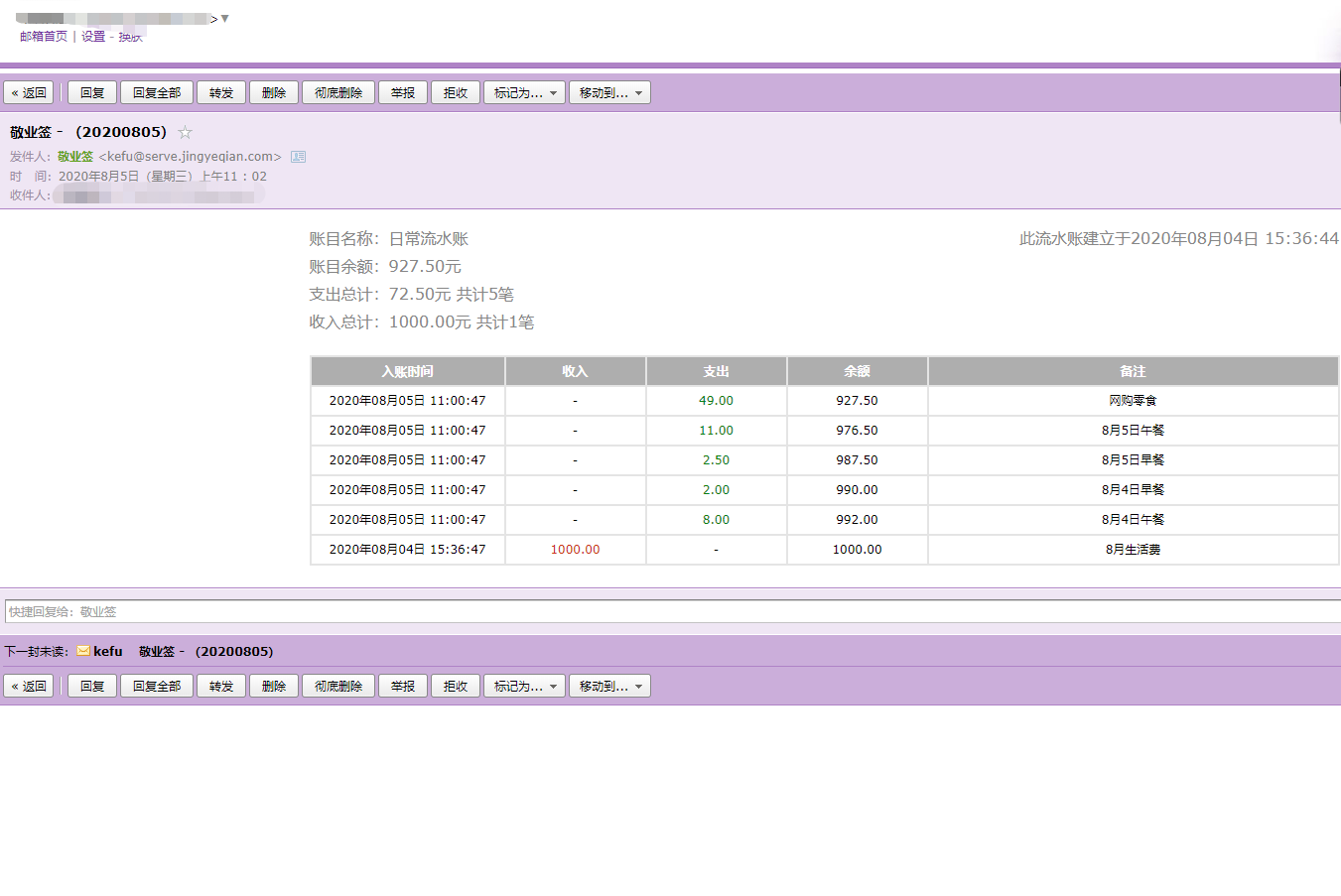
Task: Select the 49.00 expense cell
Action: pyautogui.click(x=717, y=401)
